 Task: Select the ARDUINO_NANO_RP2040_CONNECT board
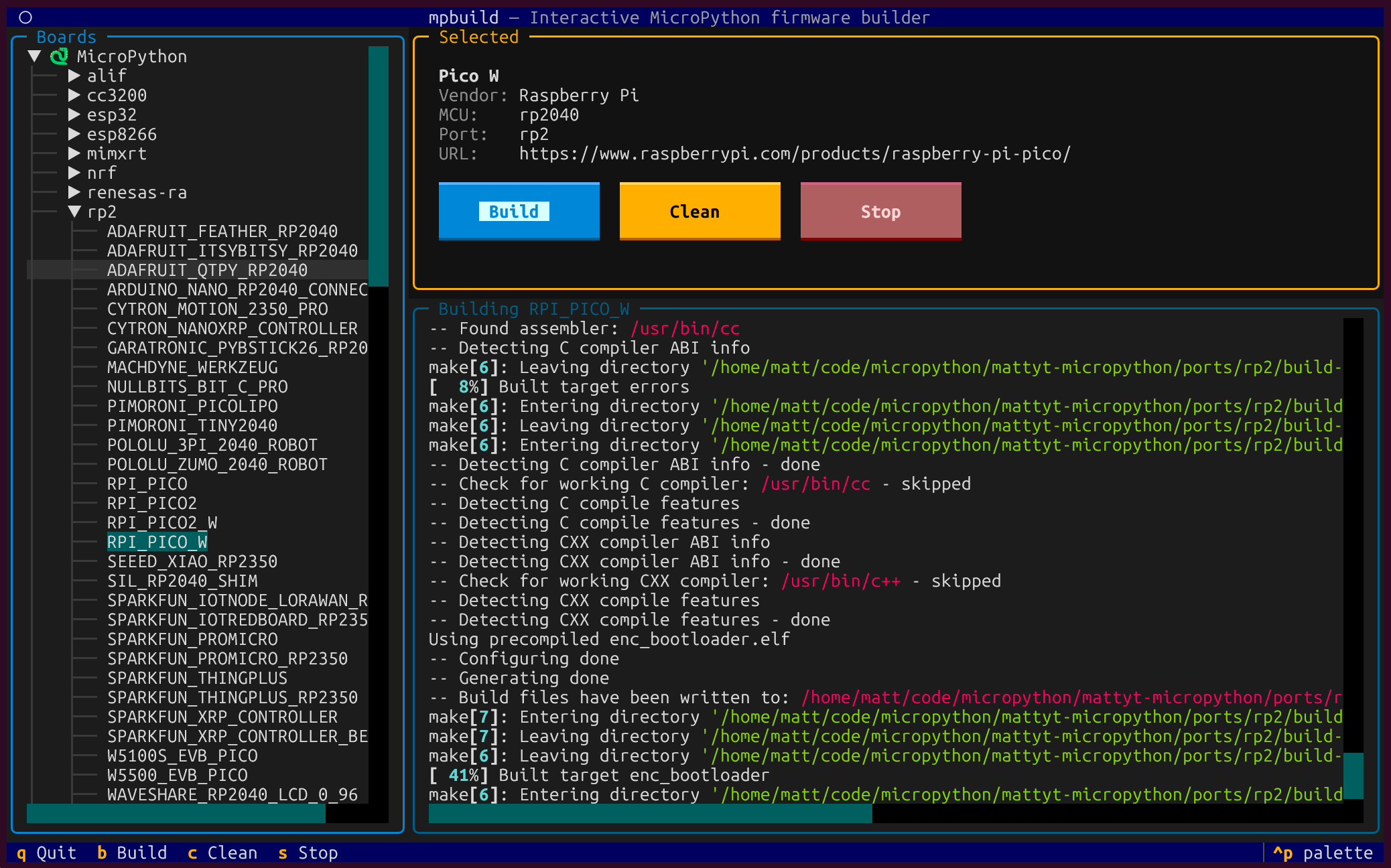(237, 289)
